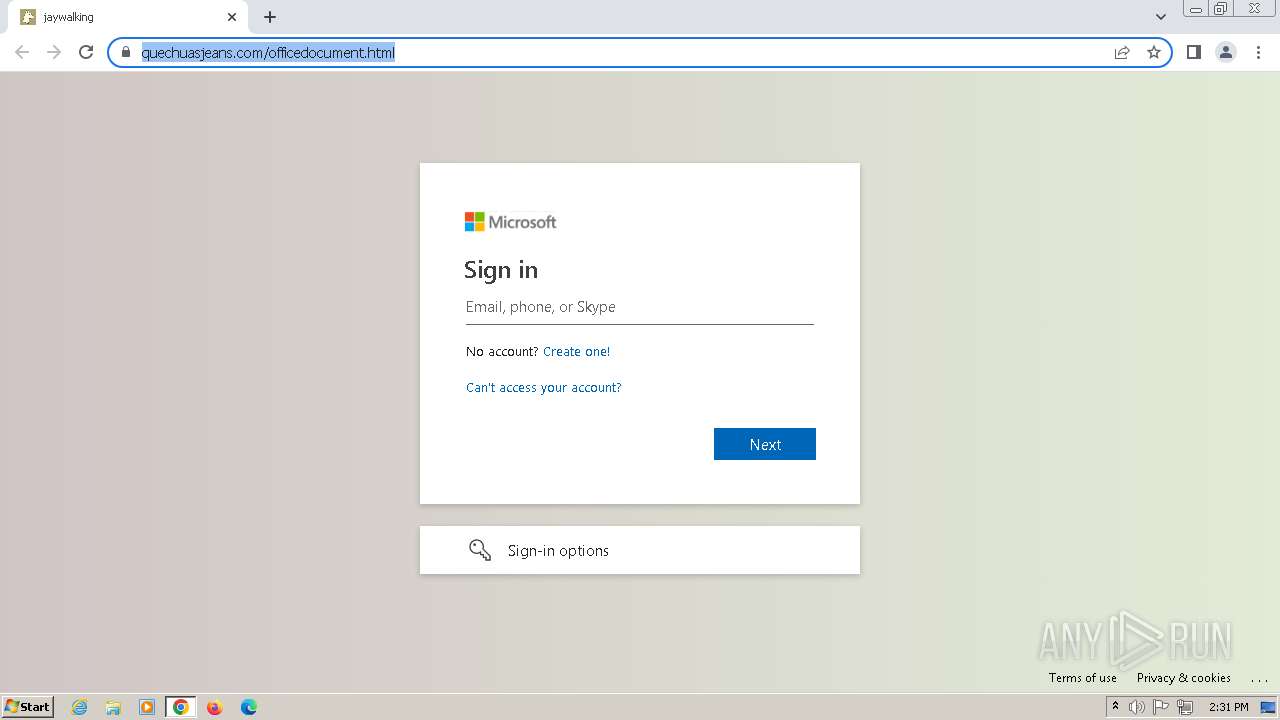The image size is (1280, 720).
Task: Open the volume speaker tray icon
Action: pyautogui.click(x=1137, y=707)
